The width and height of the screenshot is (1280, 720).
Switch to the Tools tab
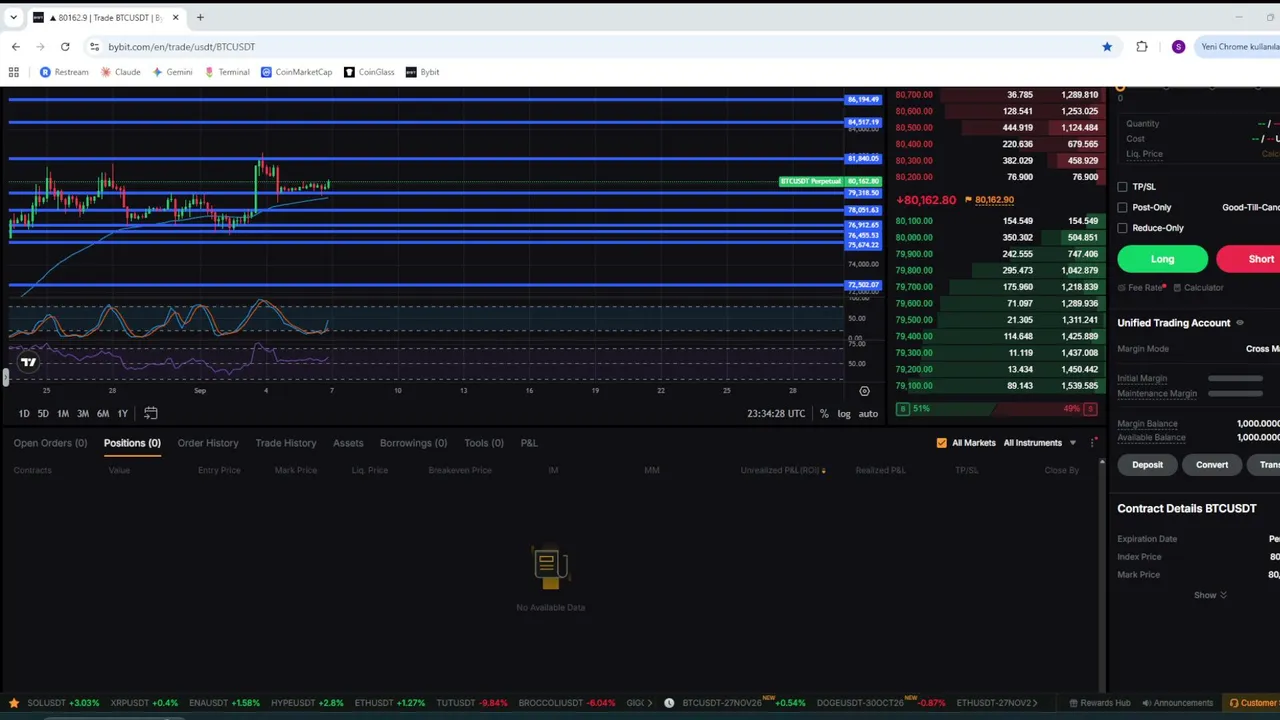tap(484, 443)
